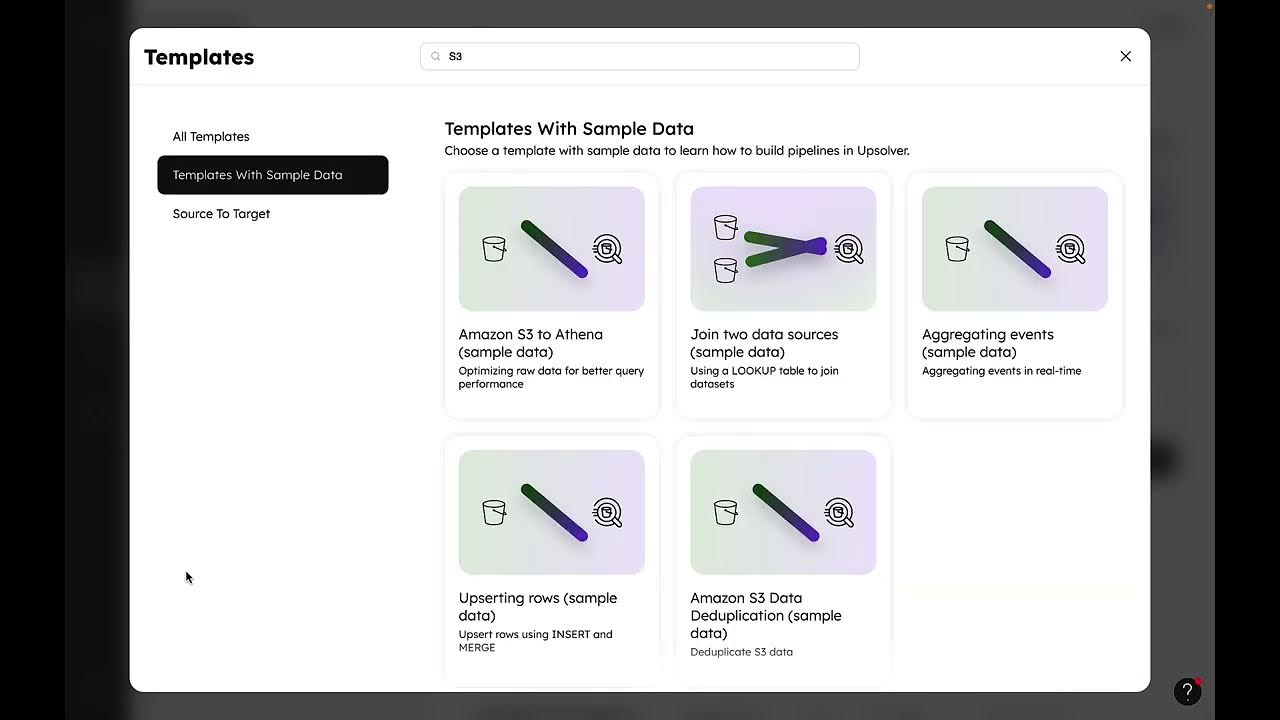Click the upper bucket icon in Join card
Screen dimensions: 1280x720
[x=726, y=228]
